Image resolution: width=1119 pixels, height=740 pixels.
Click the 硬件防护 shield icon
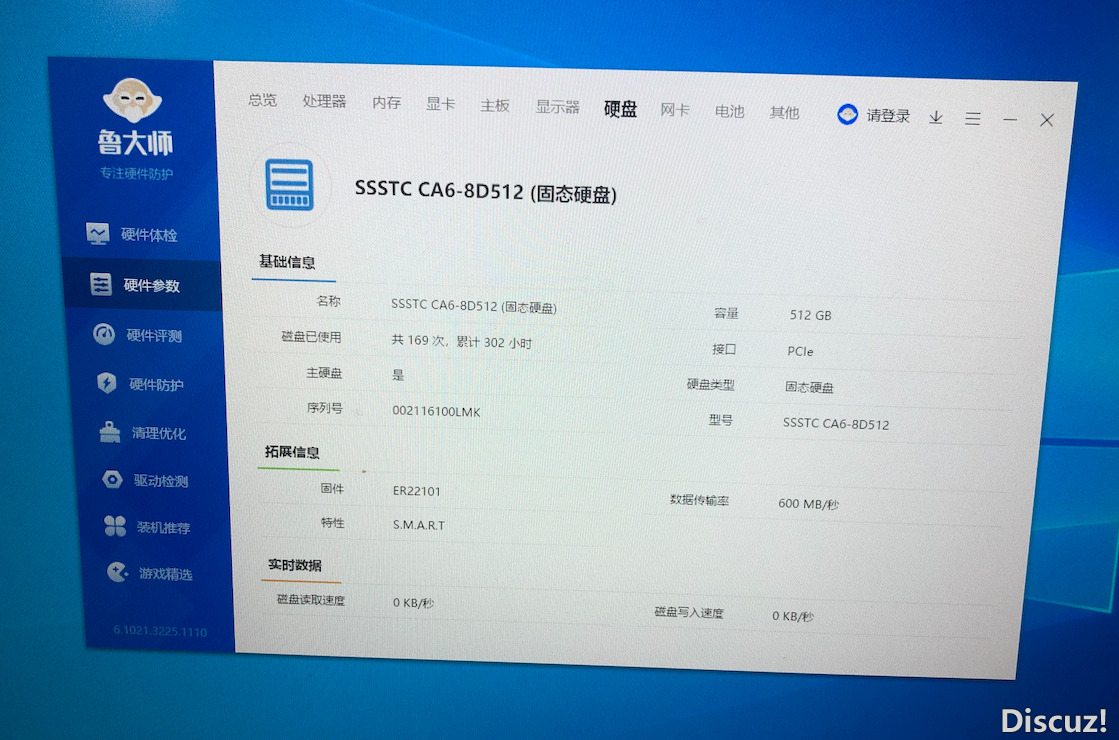tap(107, 382)
